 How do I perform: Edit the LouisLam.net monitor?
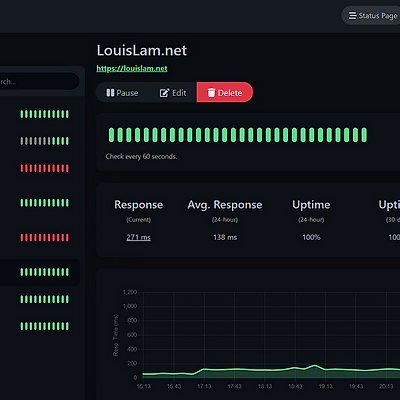(173, 93)
